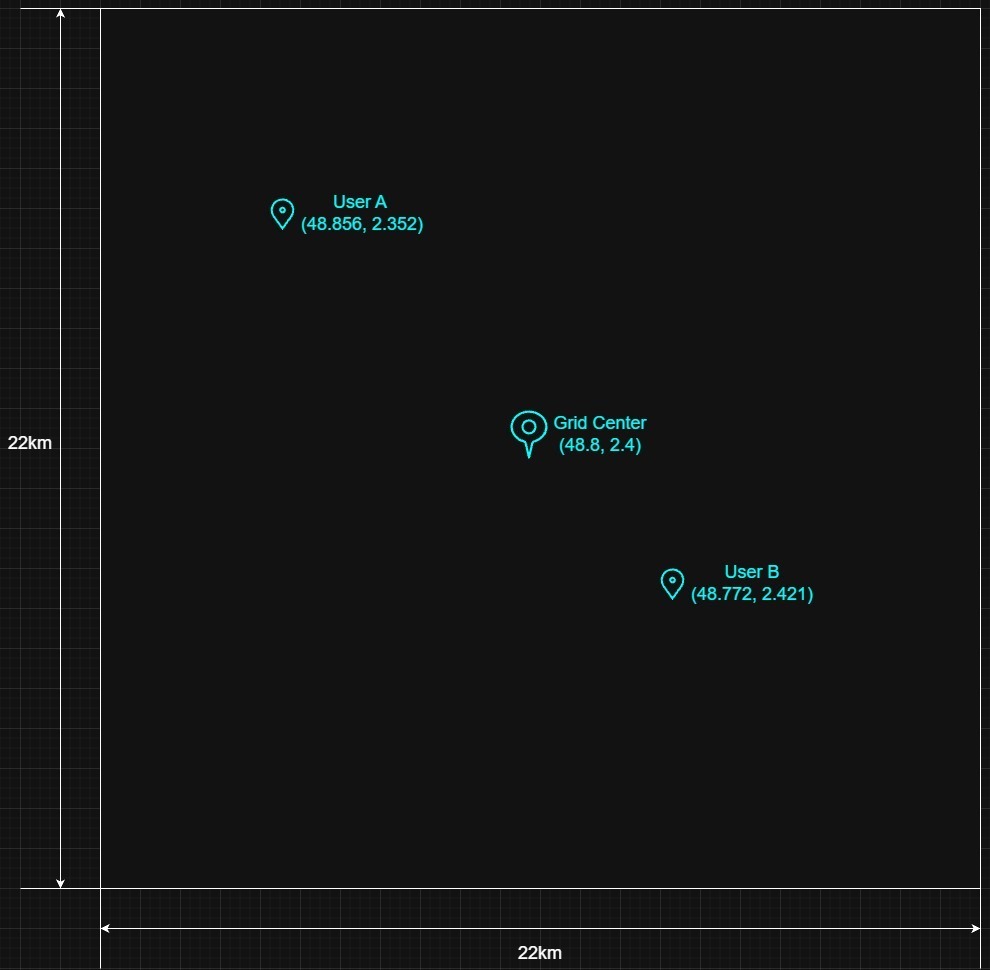Click the horizontal '22km' dimension label at bottom
This screenshot has height=970, width=990.
click(540, 952)
